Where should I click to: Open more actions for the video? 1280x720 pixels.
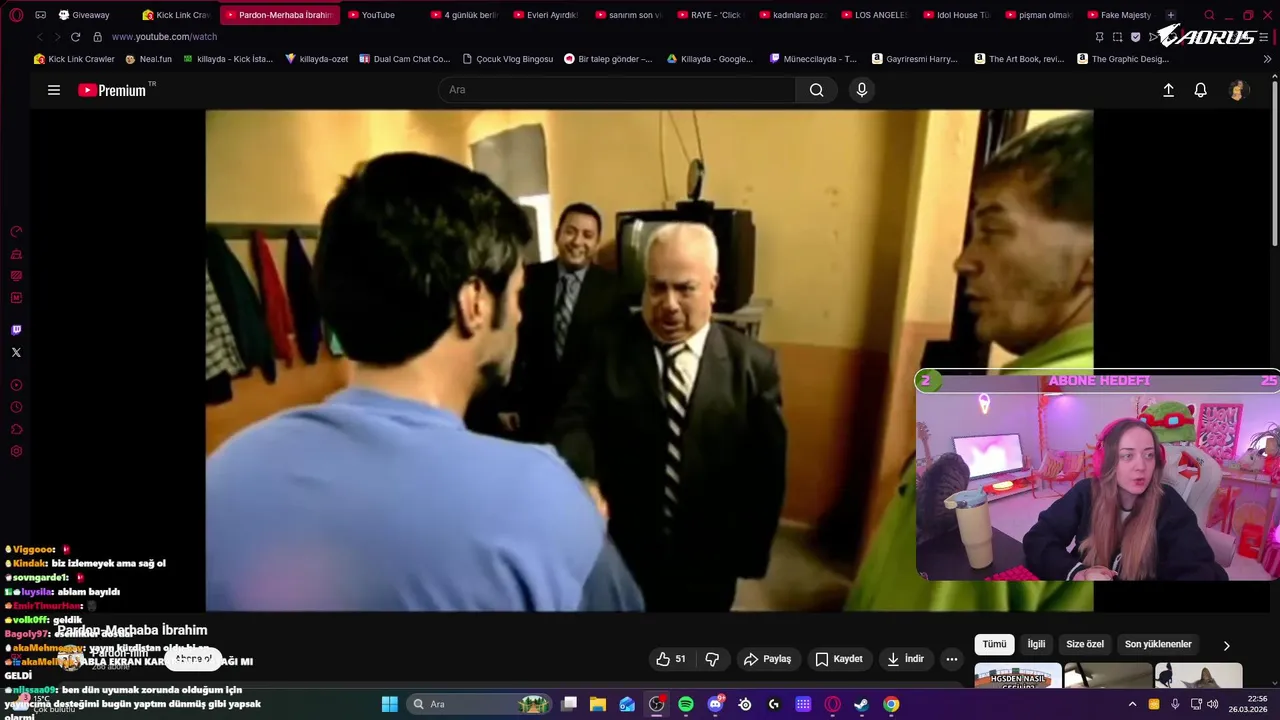pos(952,659)
